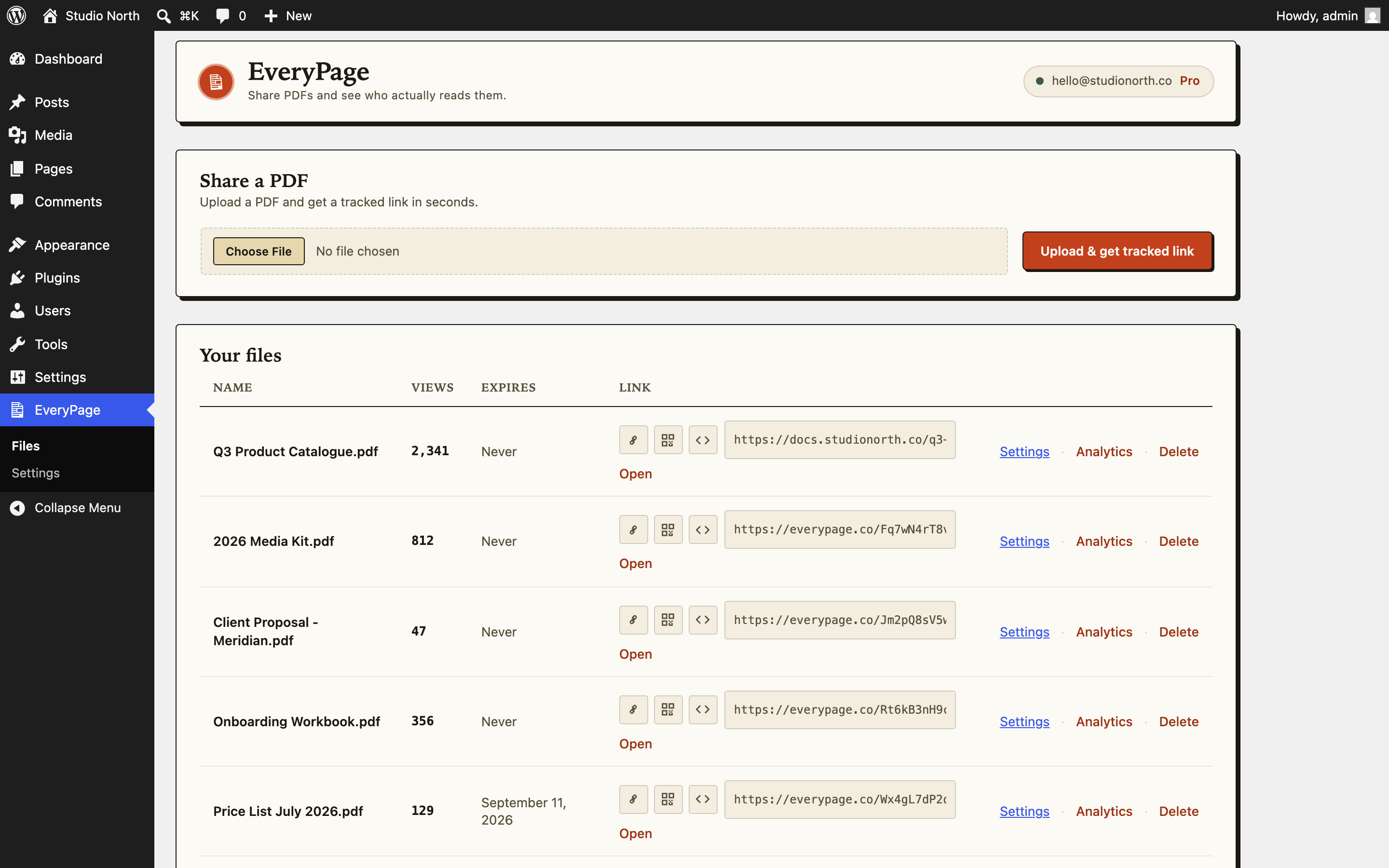View Analytics for 2026 Media Kit.pdf
Viewport: 1389px width, 868px height.
click(x=1104, y=542)
